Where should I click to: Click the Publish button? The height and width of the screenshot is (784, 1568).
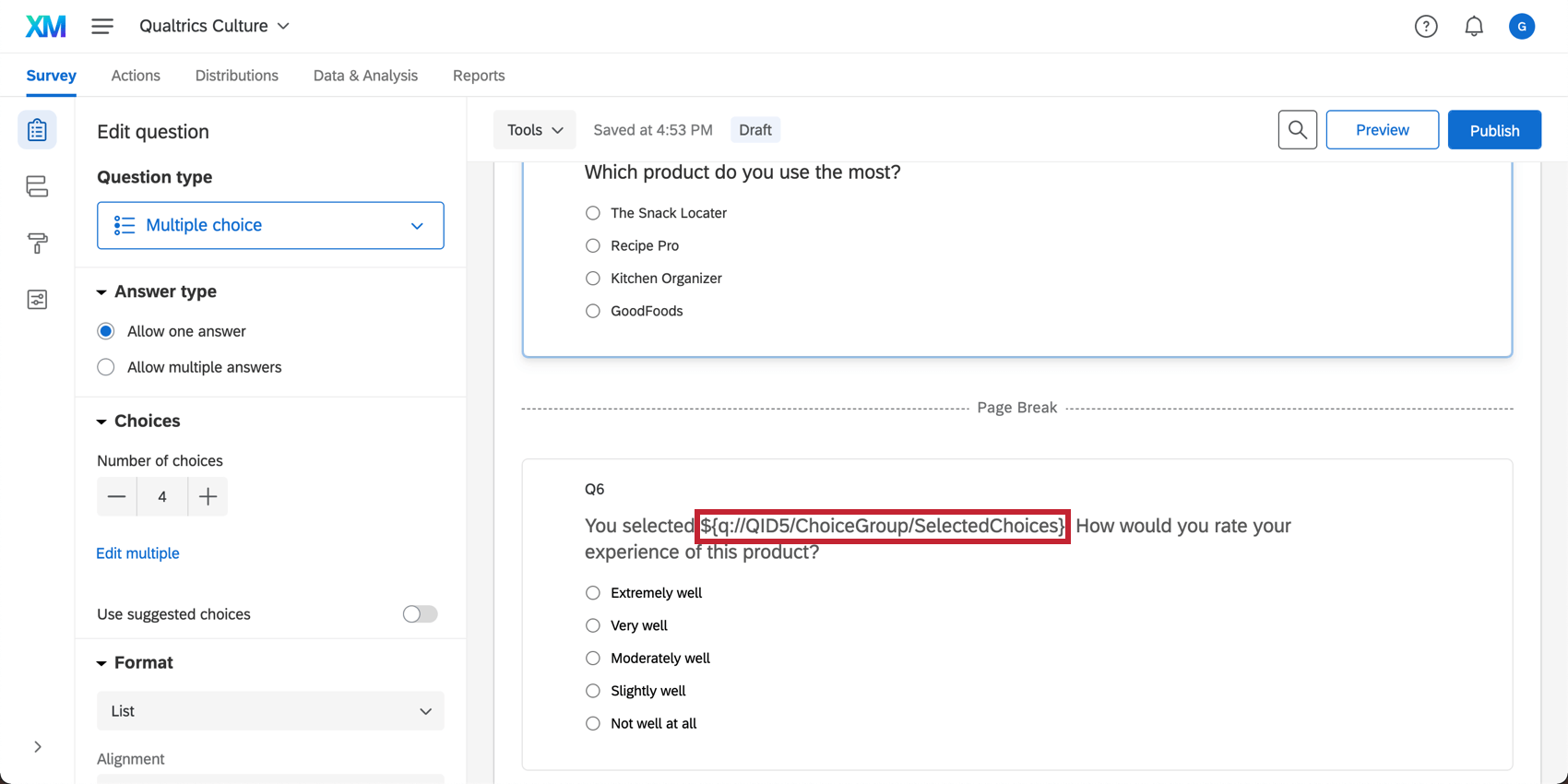[x=1494, y=130]
